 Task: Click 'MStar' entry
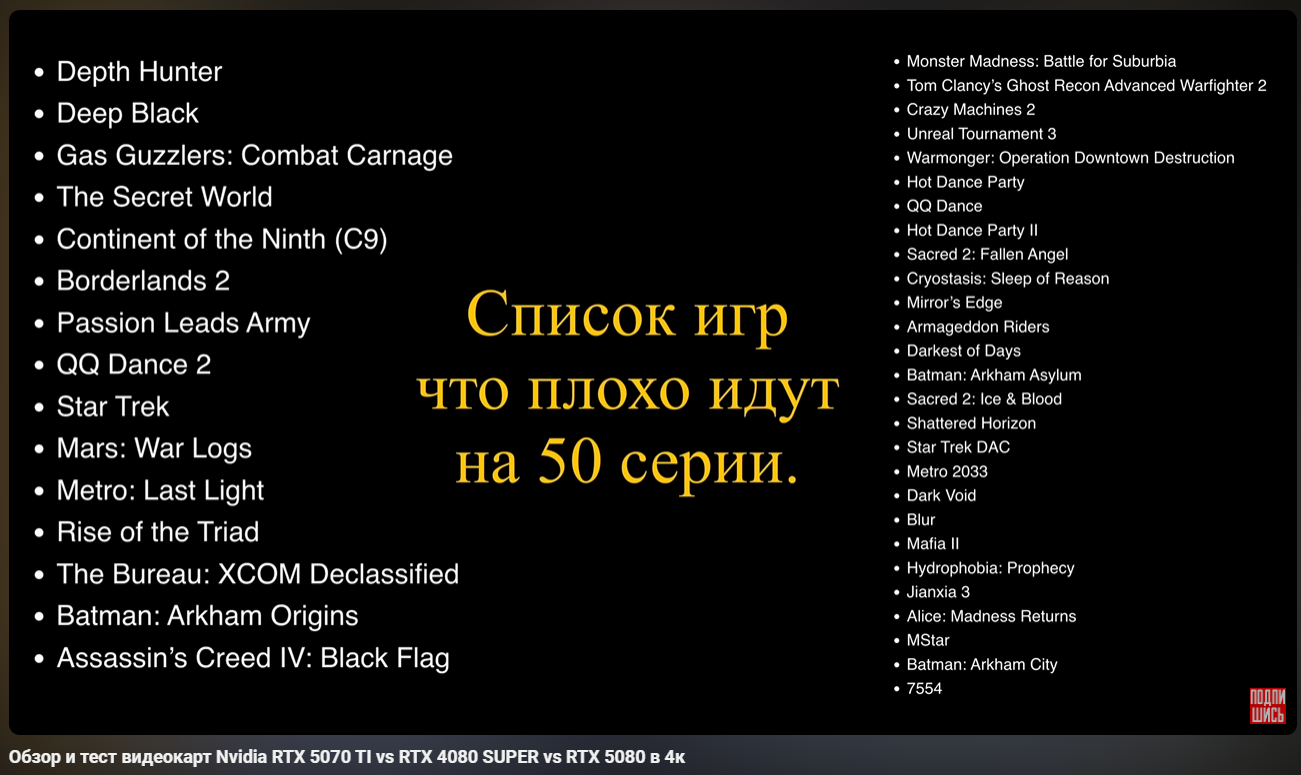(x=928, y=640)
